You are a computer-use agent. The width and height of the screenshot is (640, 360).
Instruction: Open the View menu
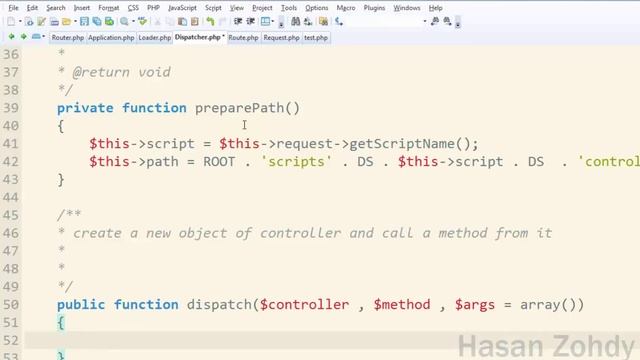237,8
